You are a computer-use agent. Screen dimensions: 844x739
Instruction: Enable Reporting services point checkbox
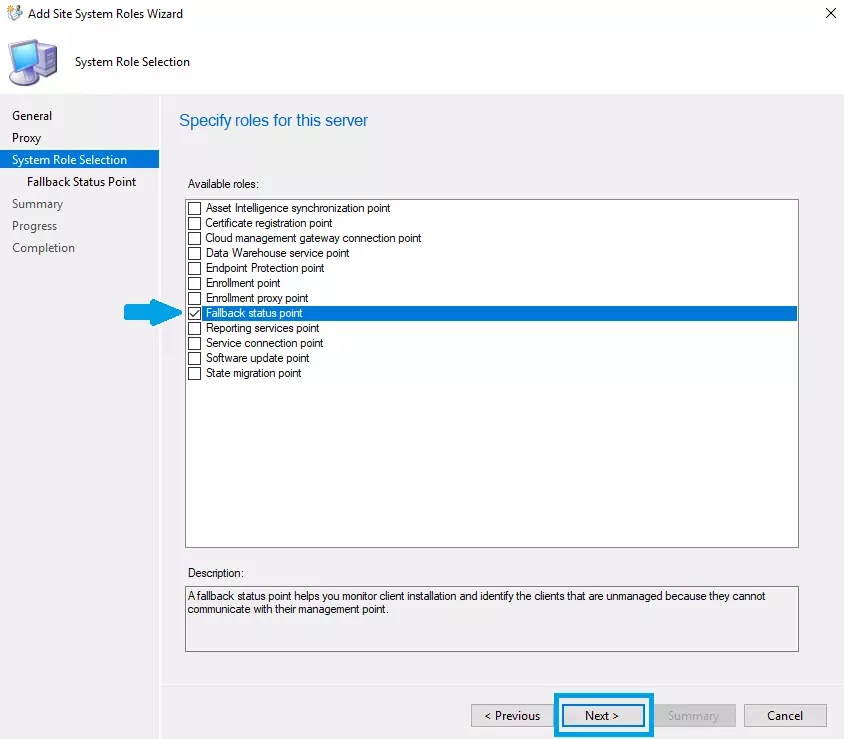(194, 328)
